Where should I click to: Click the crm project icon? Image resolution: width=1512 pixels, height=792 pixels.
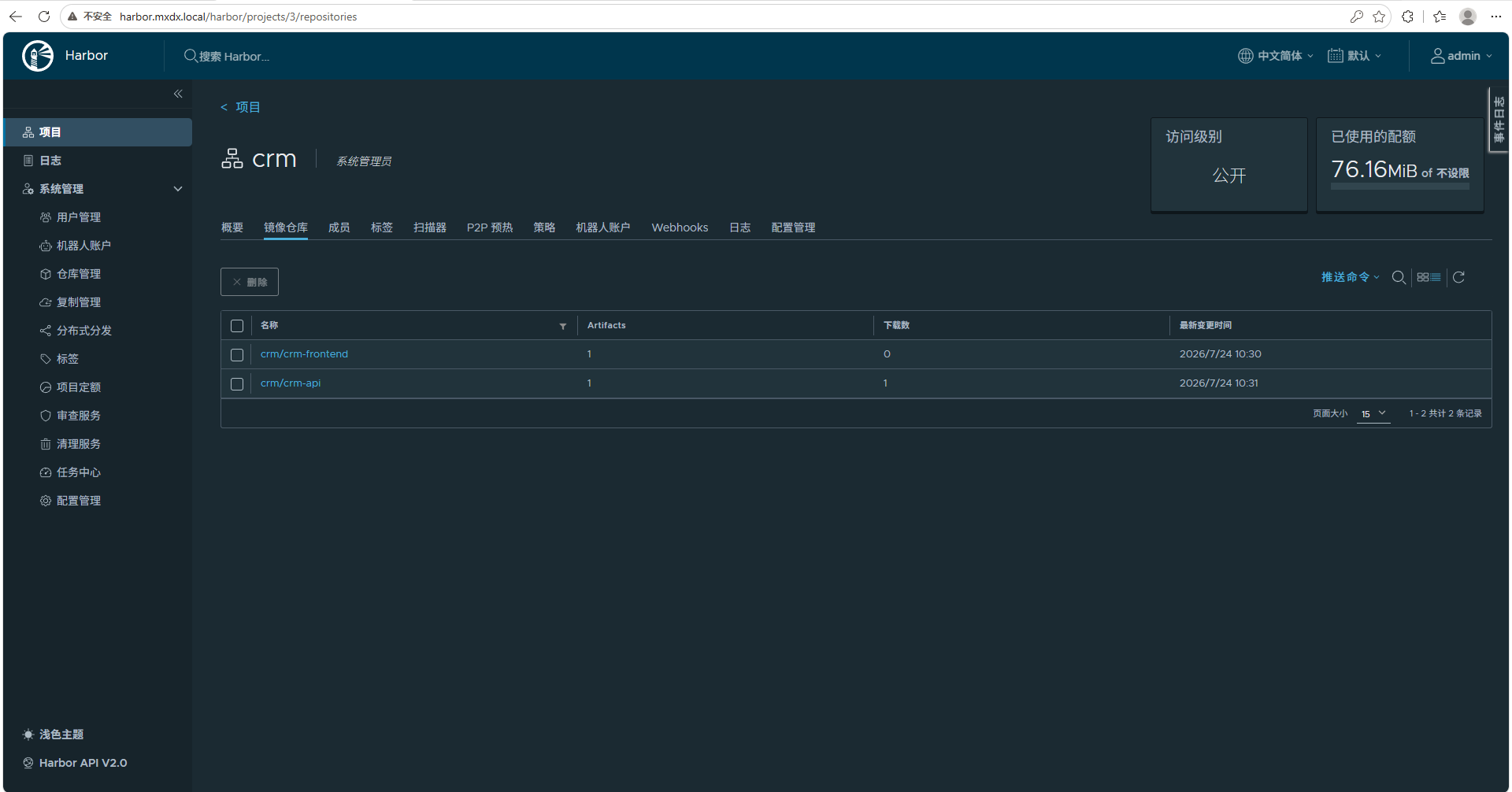232,158
